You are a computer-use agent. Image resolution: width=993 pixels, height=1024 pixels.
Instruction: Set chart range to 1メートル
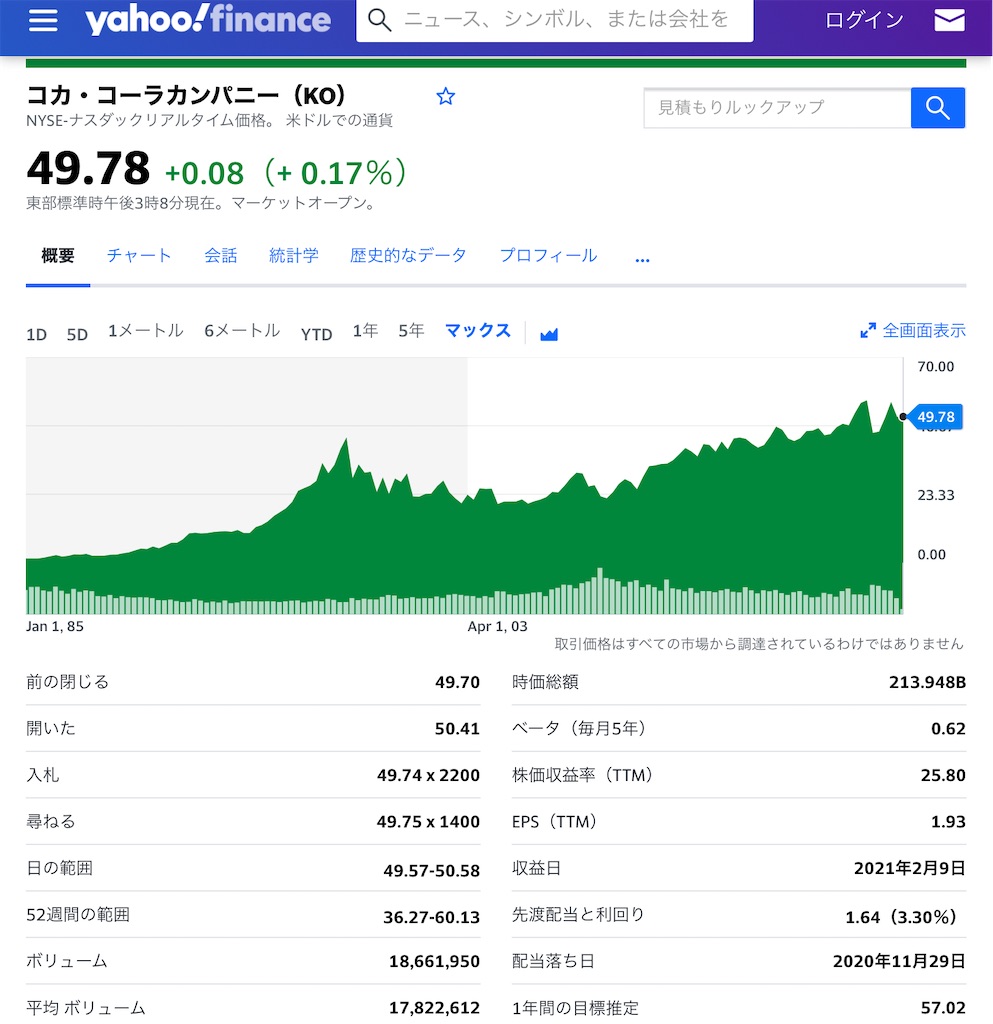click(x=146, y=331)
